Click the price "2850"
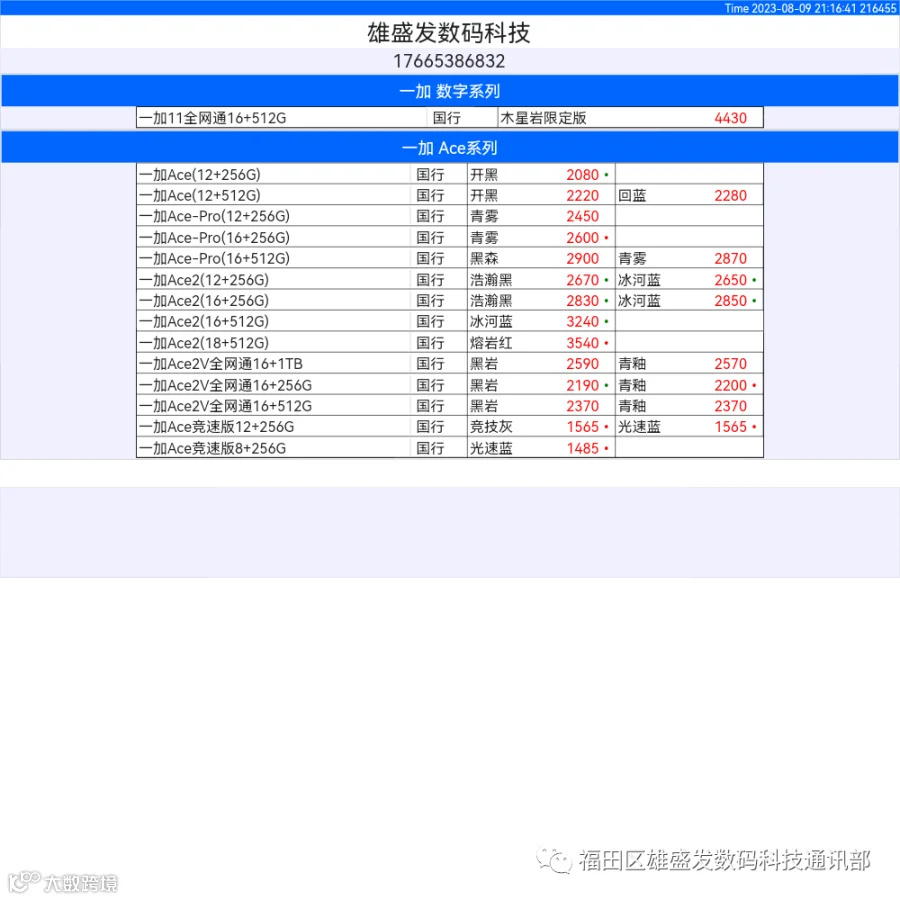This screenshot has height=900, width=900. tap(730, 301)
